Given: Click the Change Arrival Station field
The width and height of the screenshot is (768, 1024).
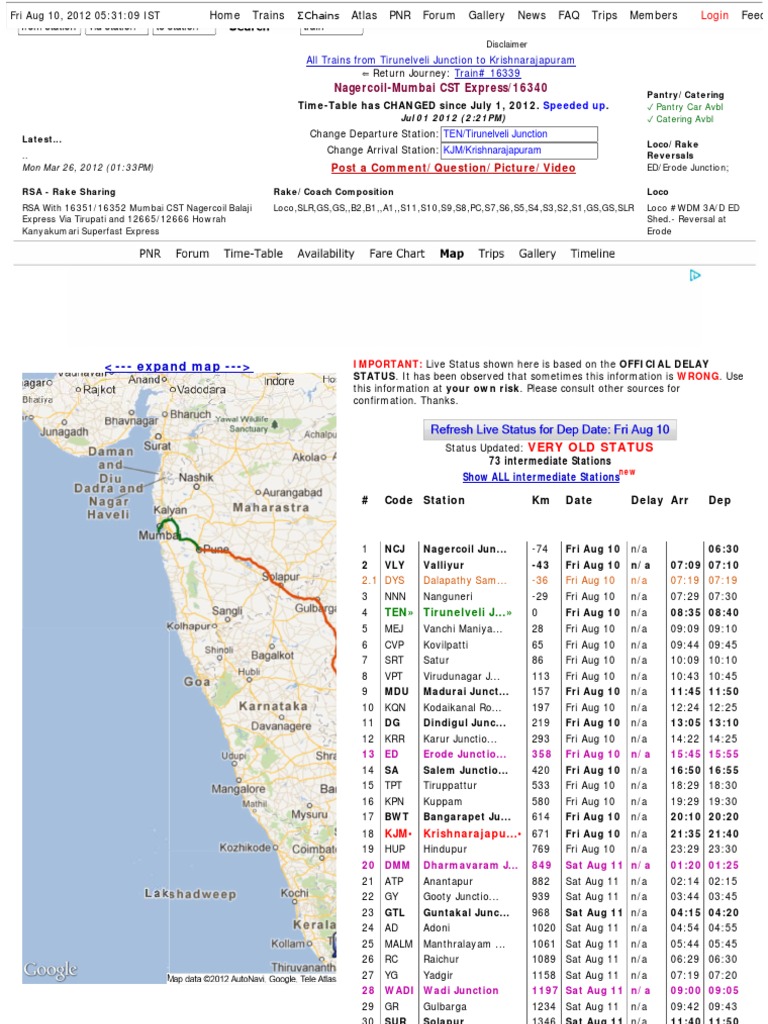Looking at the screenshot, I should [x=519, y=150].
